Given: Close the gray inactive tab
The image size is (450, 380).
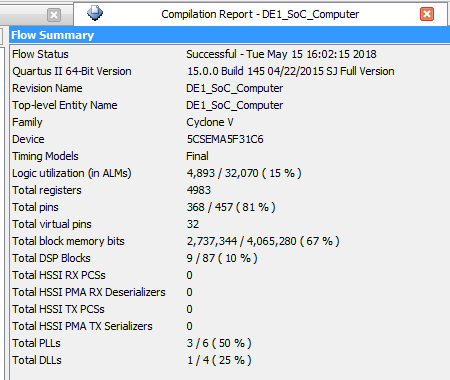Looking at the screenshot, I should tap(54, 15).
